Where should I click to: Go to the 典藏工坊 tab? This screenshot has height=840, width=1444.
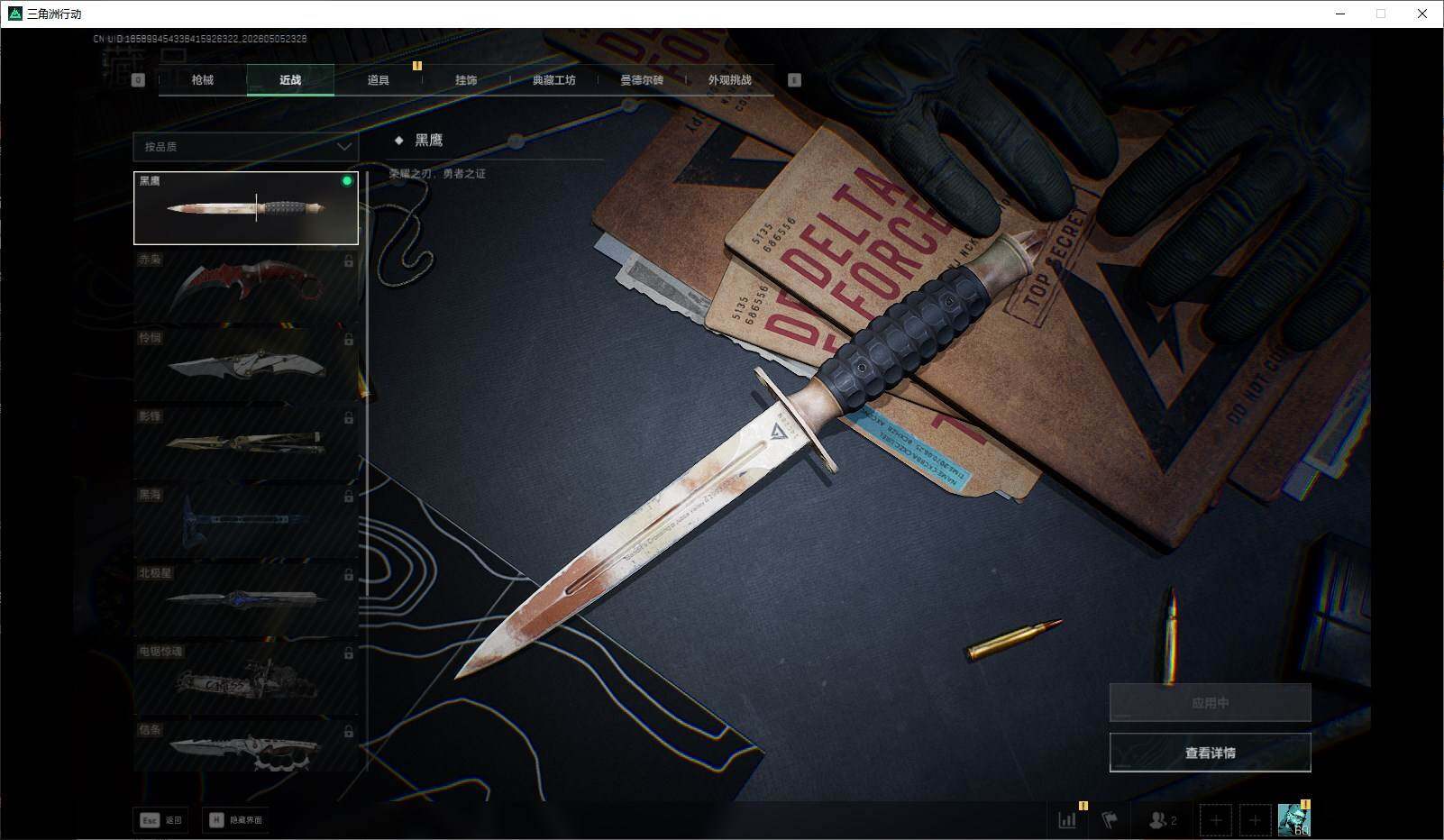pos(553,80)
